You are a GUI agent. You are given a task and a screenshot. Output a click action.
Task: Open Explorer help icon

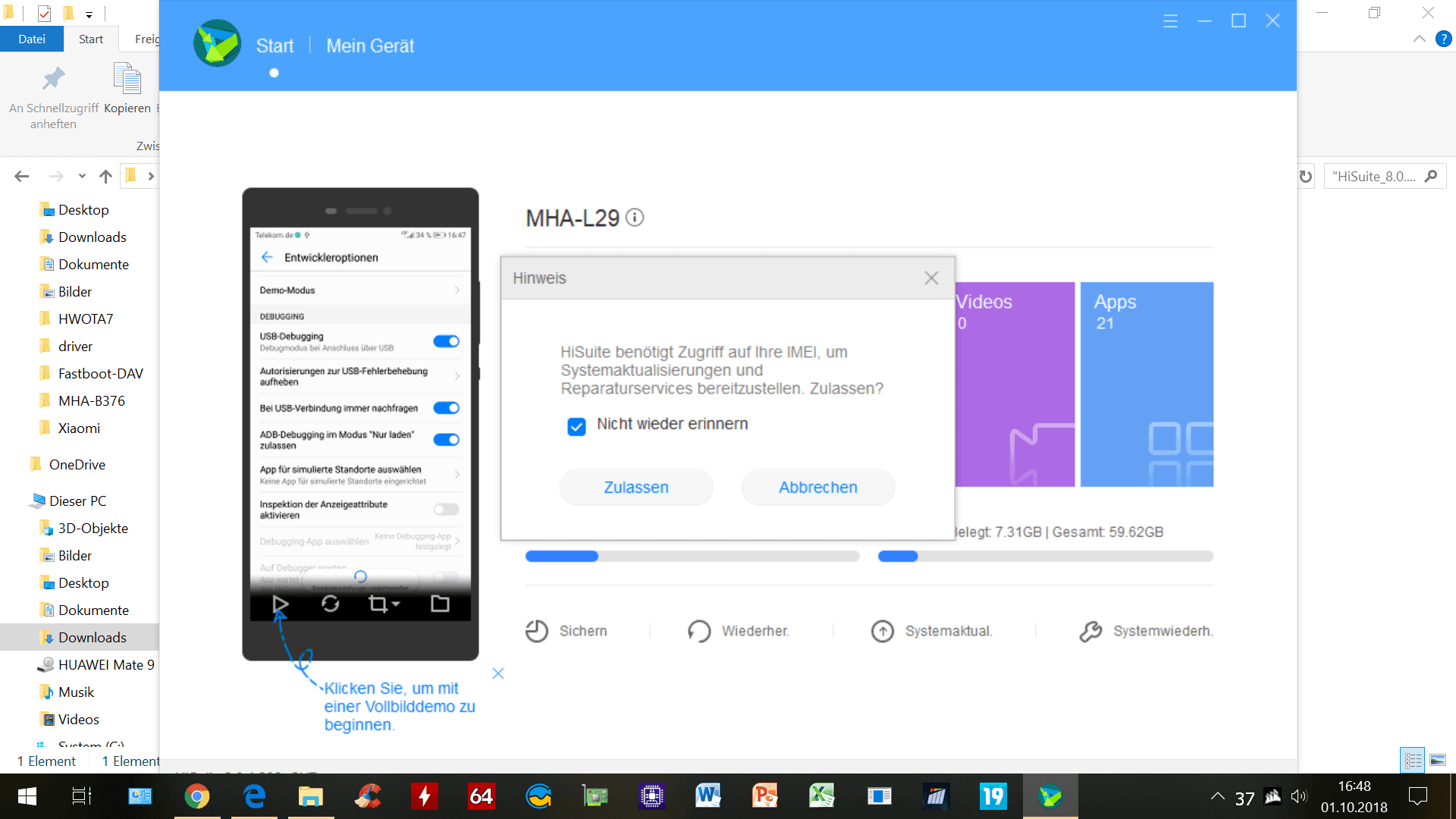click(1443, 39)
